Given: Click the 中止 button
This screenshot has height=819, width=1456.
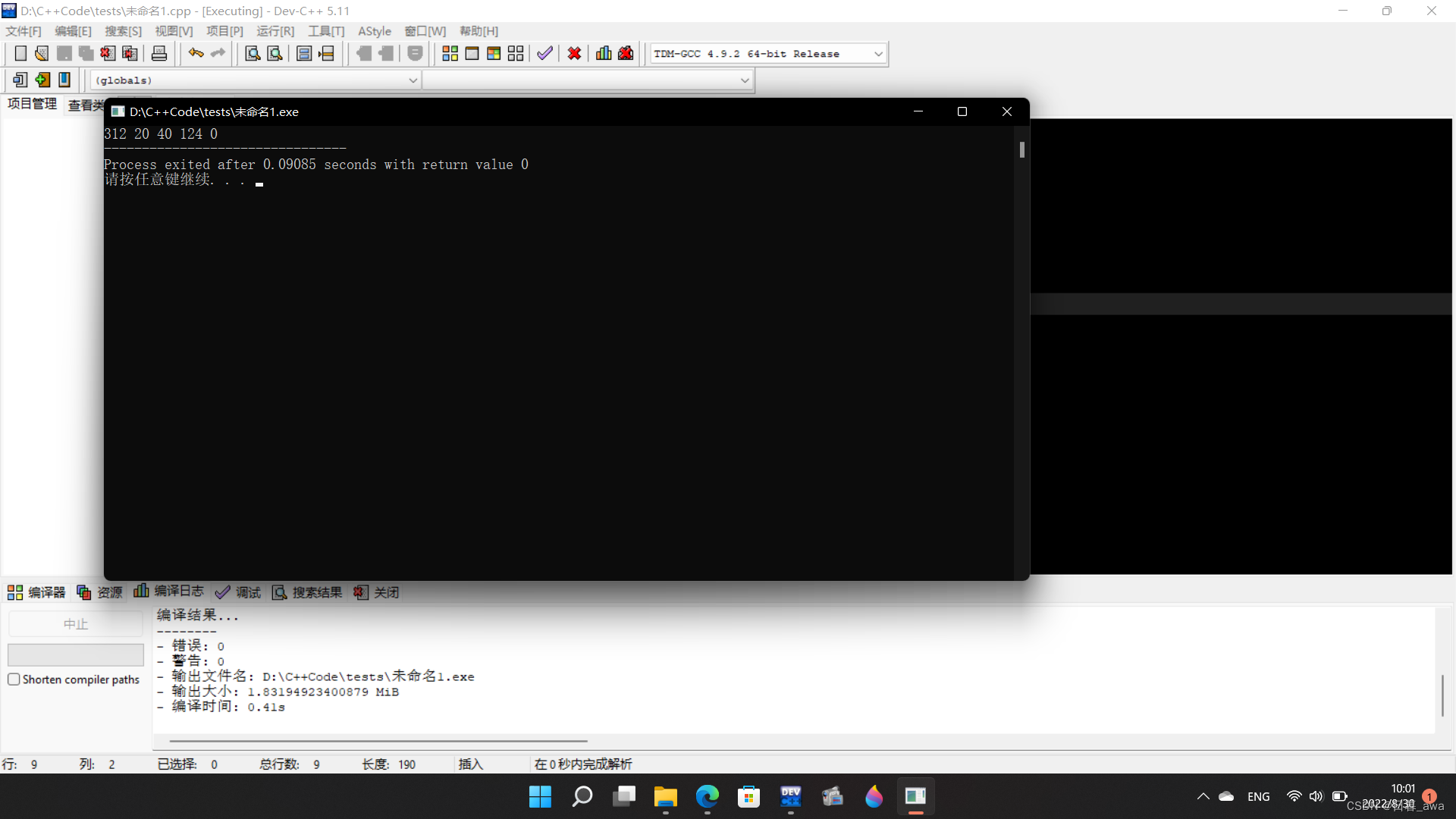Looking at the screenshot, I should (76, 624).
